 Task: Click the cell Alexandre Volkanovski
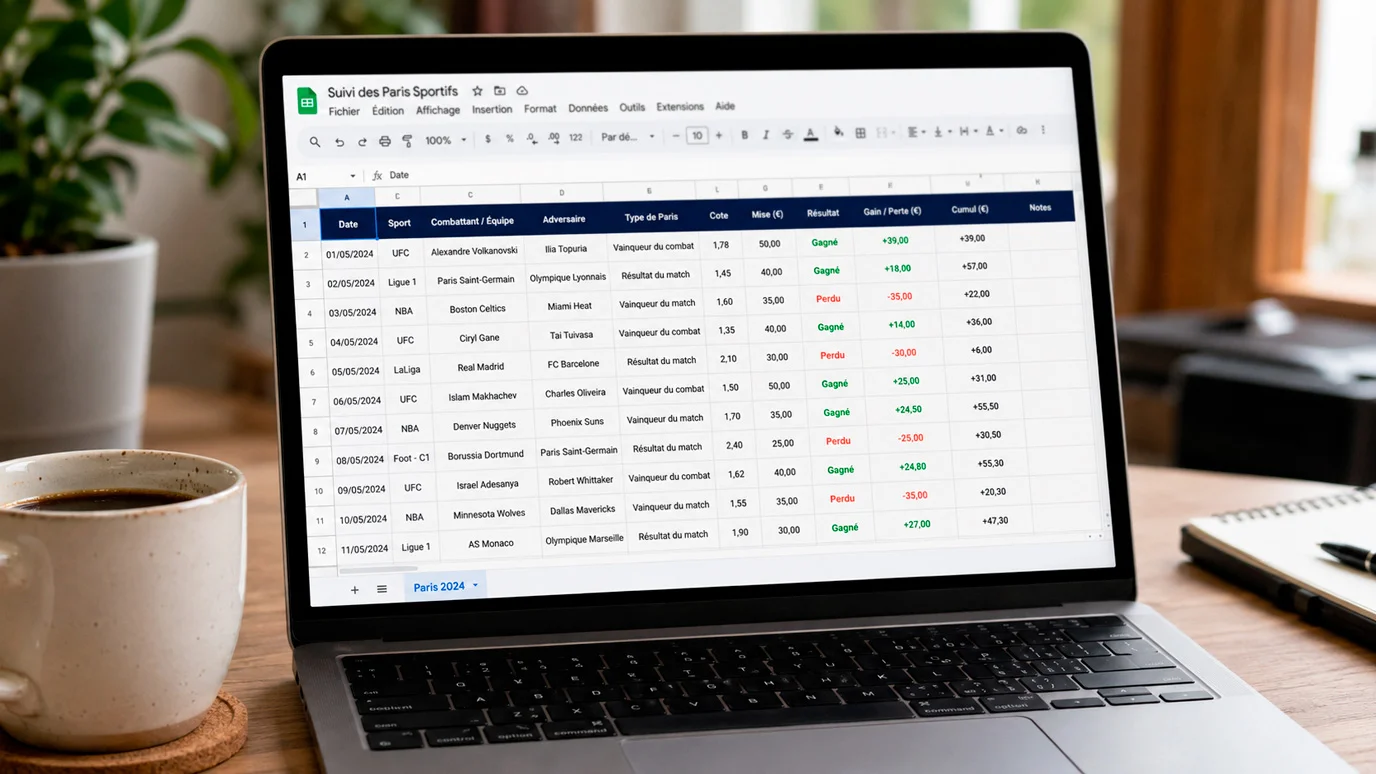pyautogui.click(x=474, y=251)
